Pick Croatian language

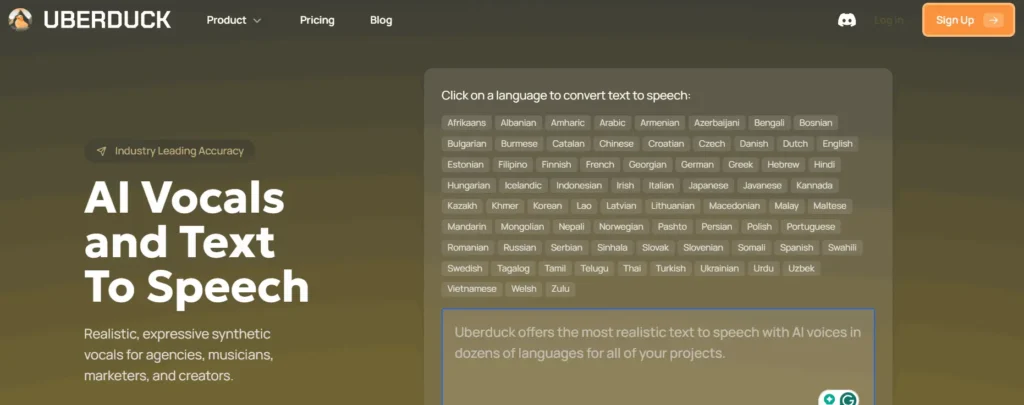666,144
